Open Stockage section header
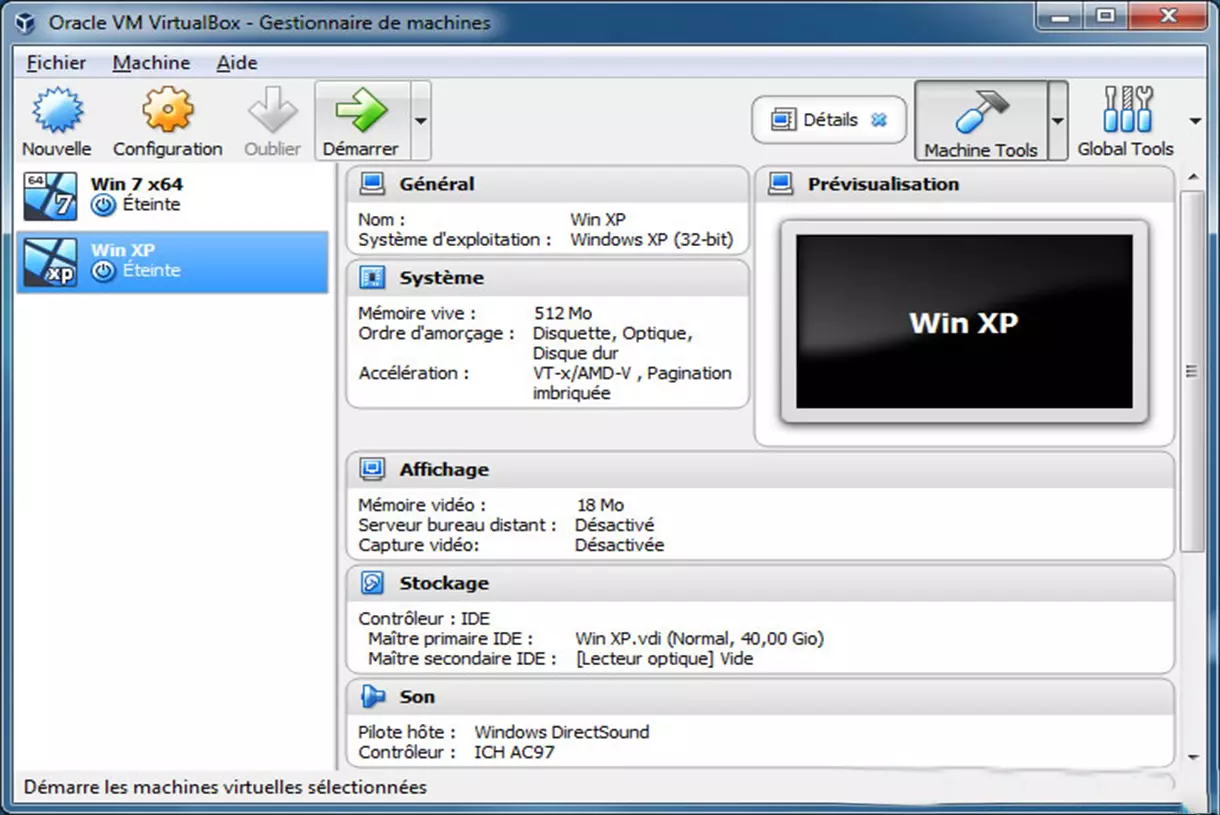Screen dimensions: 1220x815 (x=760, y=583)
